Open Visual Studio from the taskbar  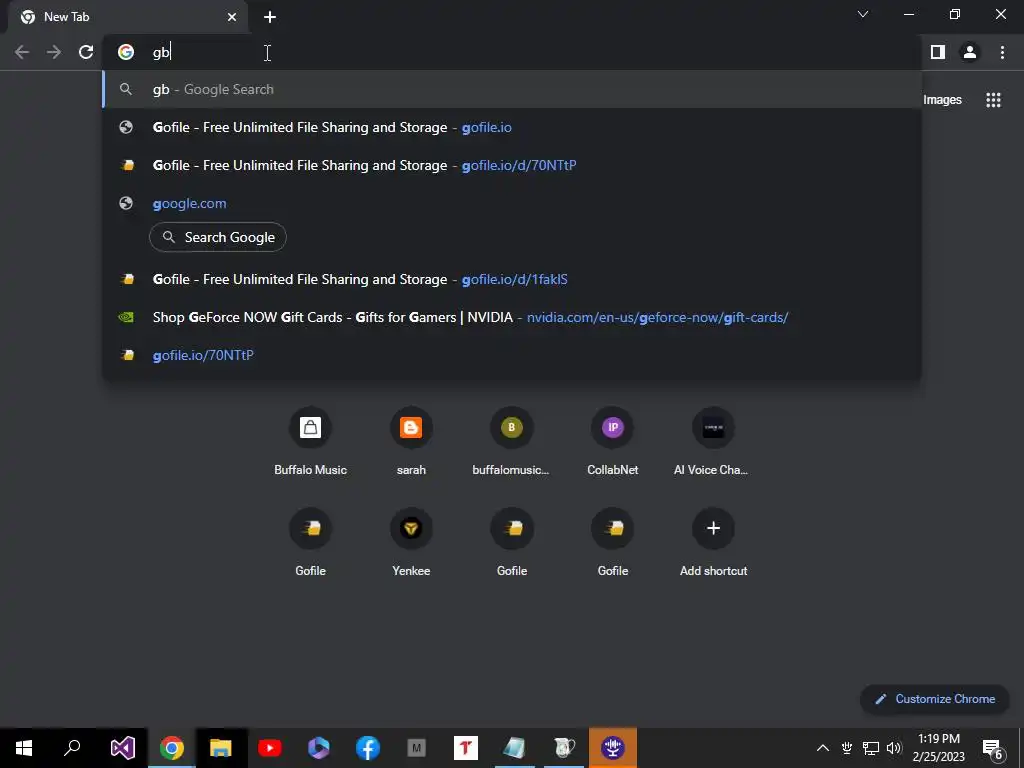tap(122, 748)
